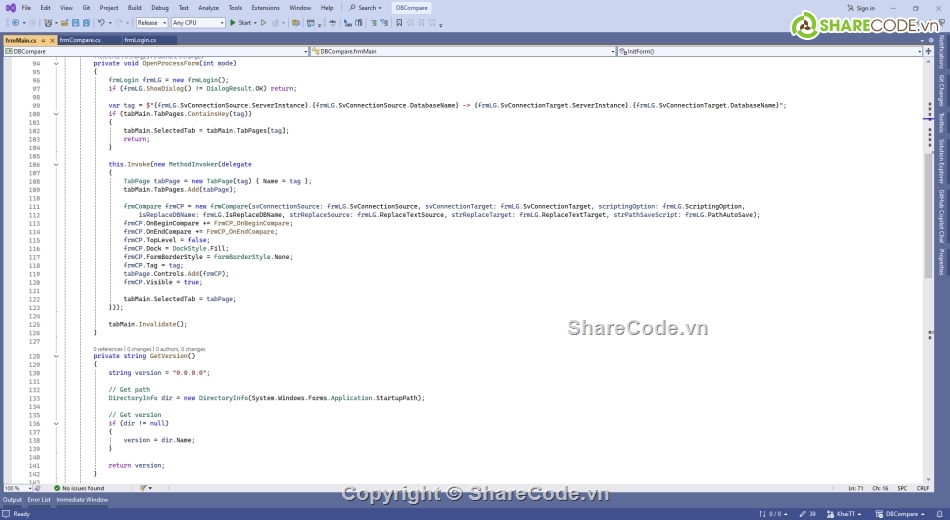Open the KhaiTT branch selector in status bar
950x520 pixels.
pyautogui.click(x=844, y=514)
